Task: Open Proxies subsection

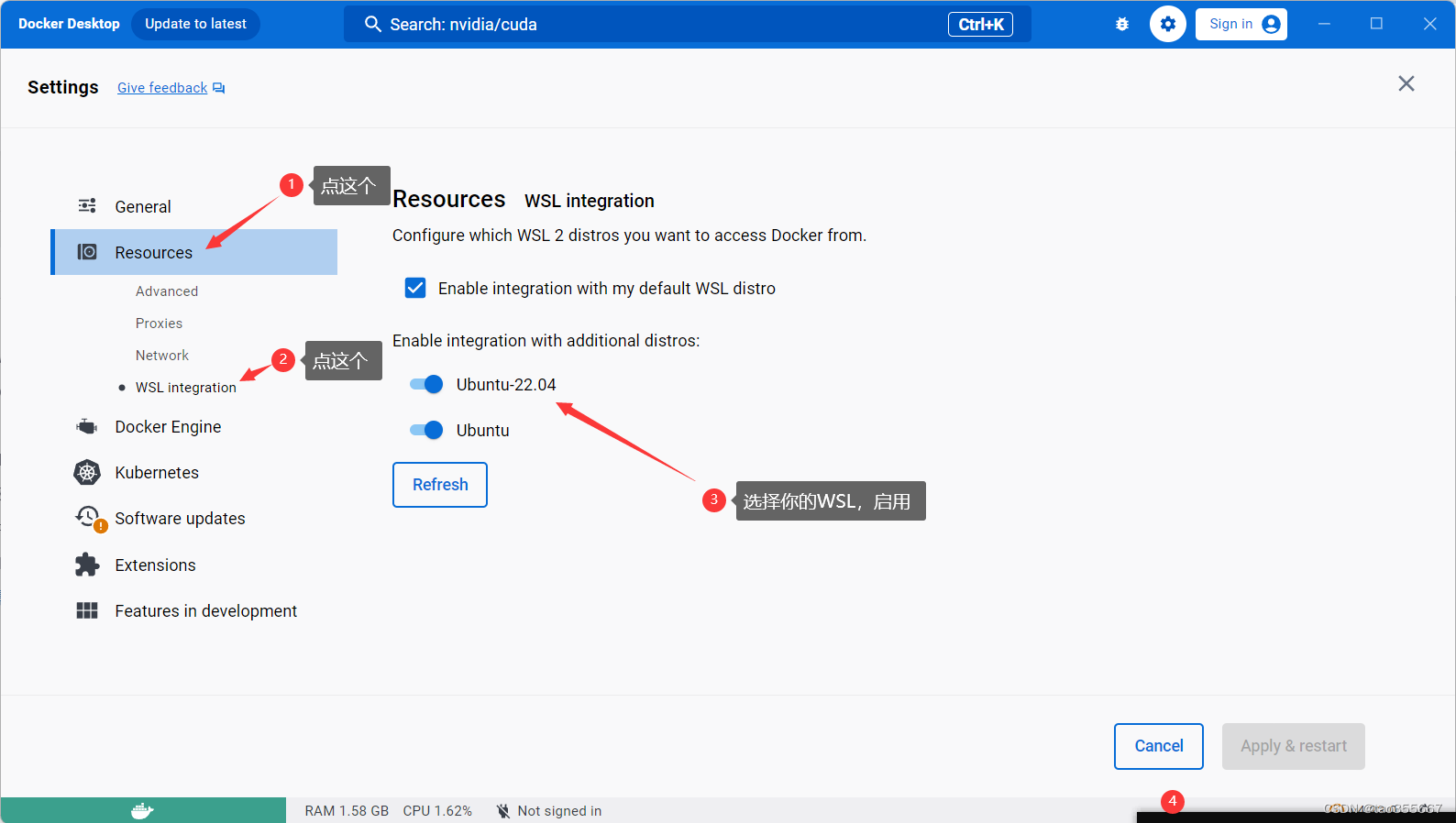Action: tap(159, 324)
